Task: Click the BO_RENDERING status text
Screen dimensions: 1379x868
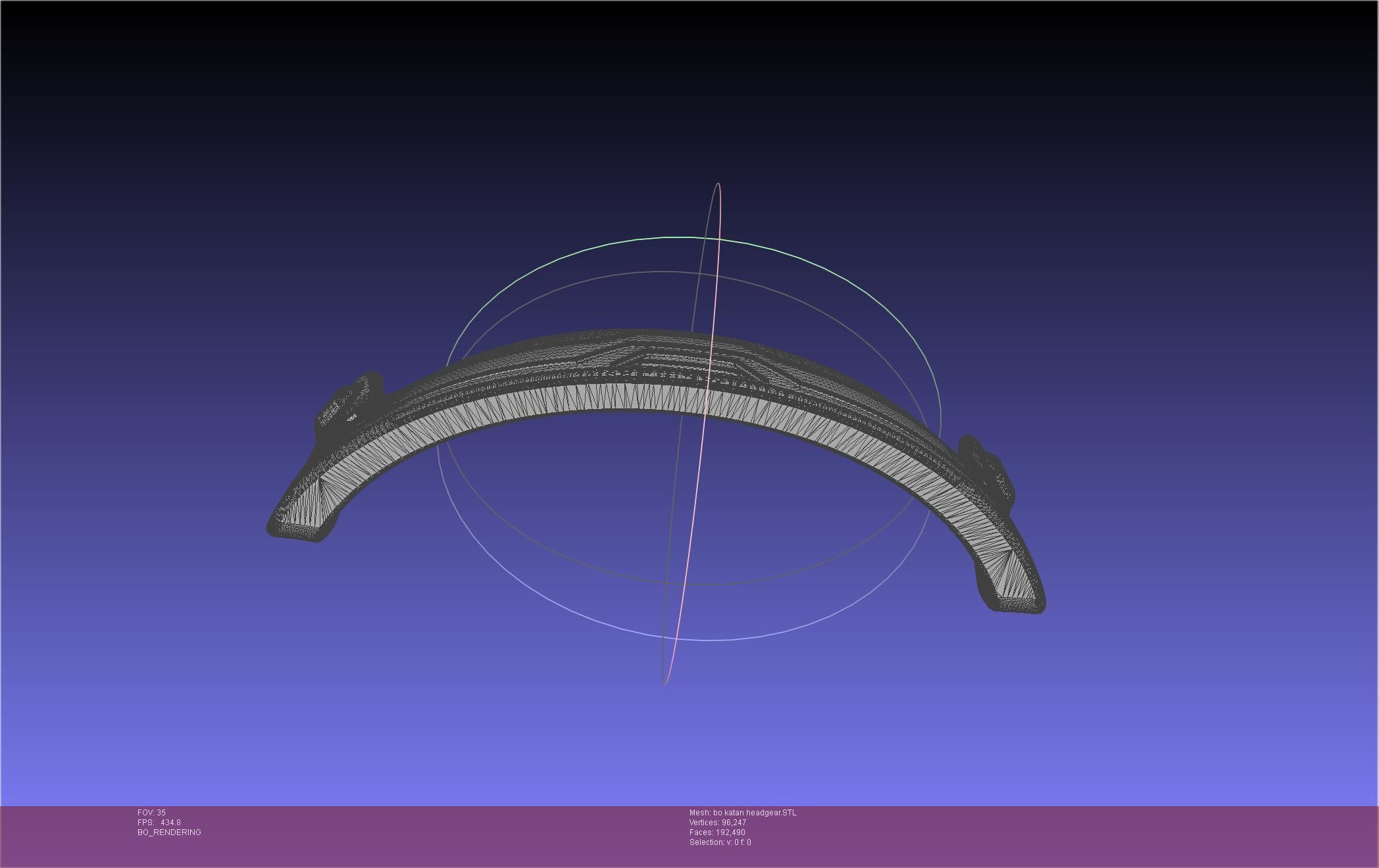Action: [169, 832]
